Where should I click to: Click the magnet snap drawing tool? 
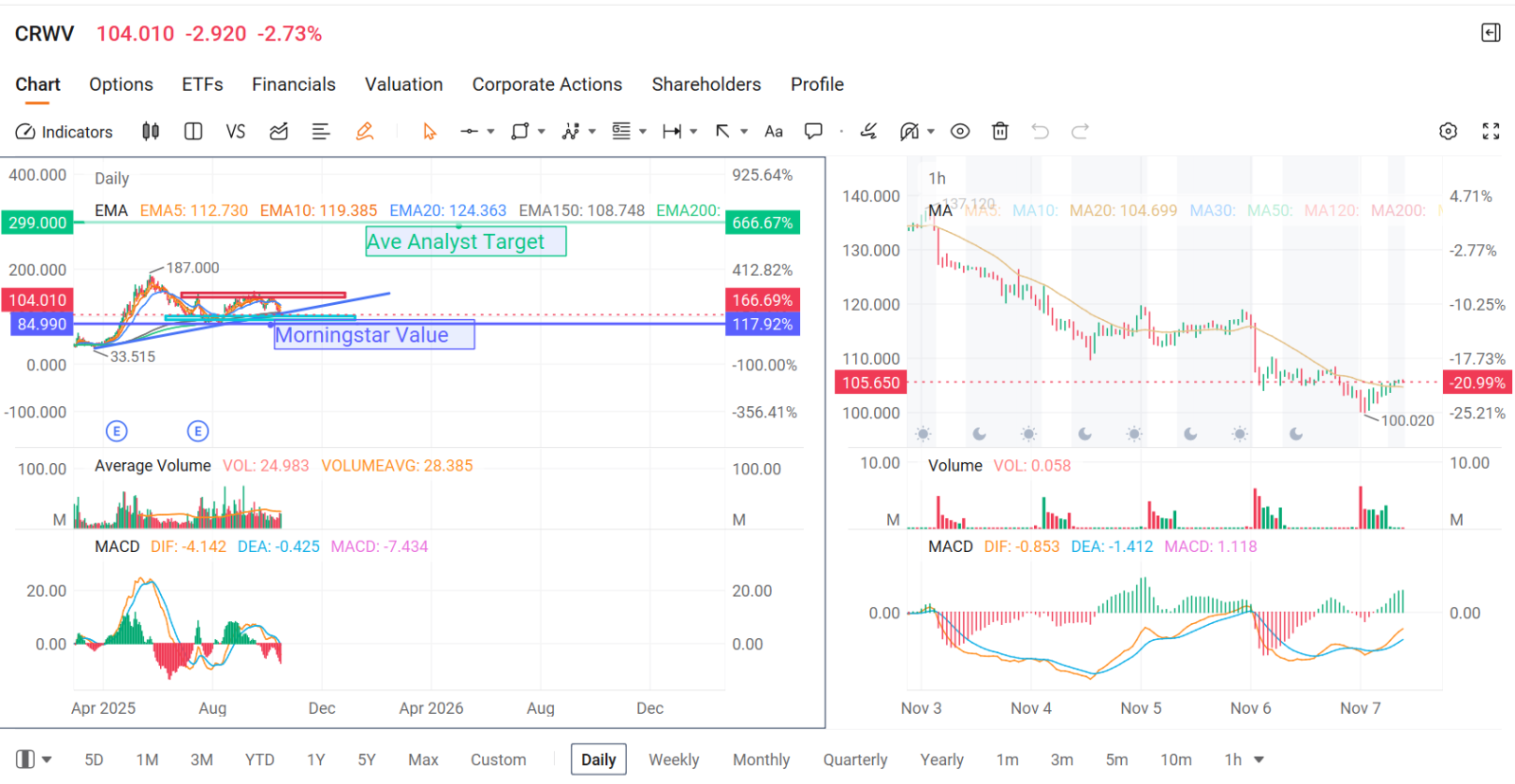pyautogui.click(x=910, y=132)
